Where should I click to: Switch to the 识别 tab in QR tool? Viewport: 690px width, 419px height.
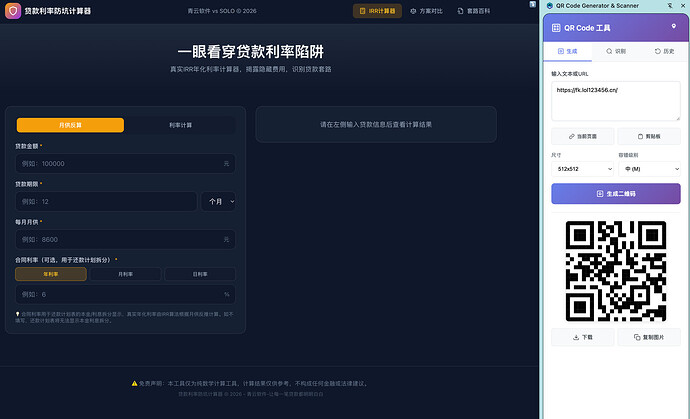point(616,51)
